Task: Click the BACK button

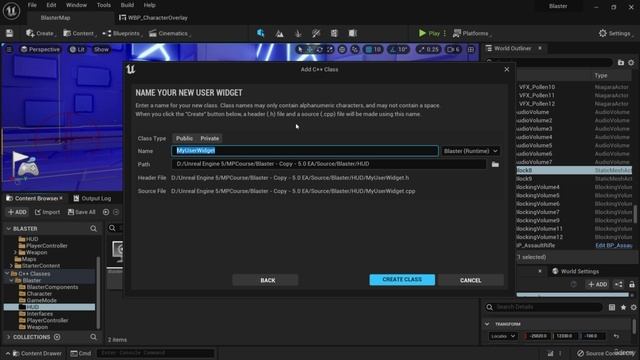Action: [266, 280]
